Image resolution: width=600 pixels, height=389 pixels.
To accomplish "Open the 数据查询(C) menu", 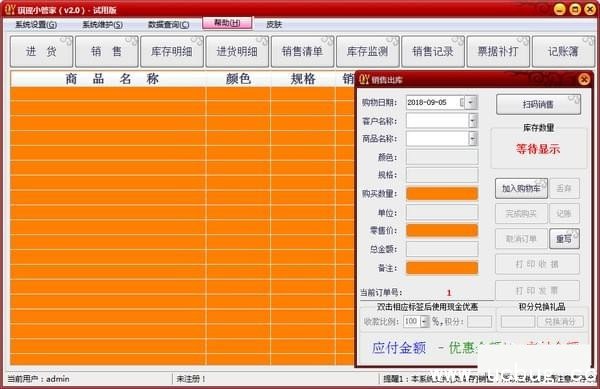I will (x=168, y=25).
